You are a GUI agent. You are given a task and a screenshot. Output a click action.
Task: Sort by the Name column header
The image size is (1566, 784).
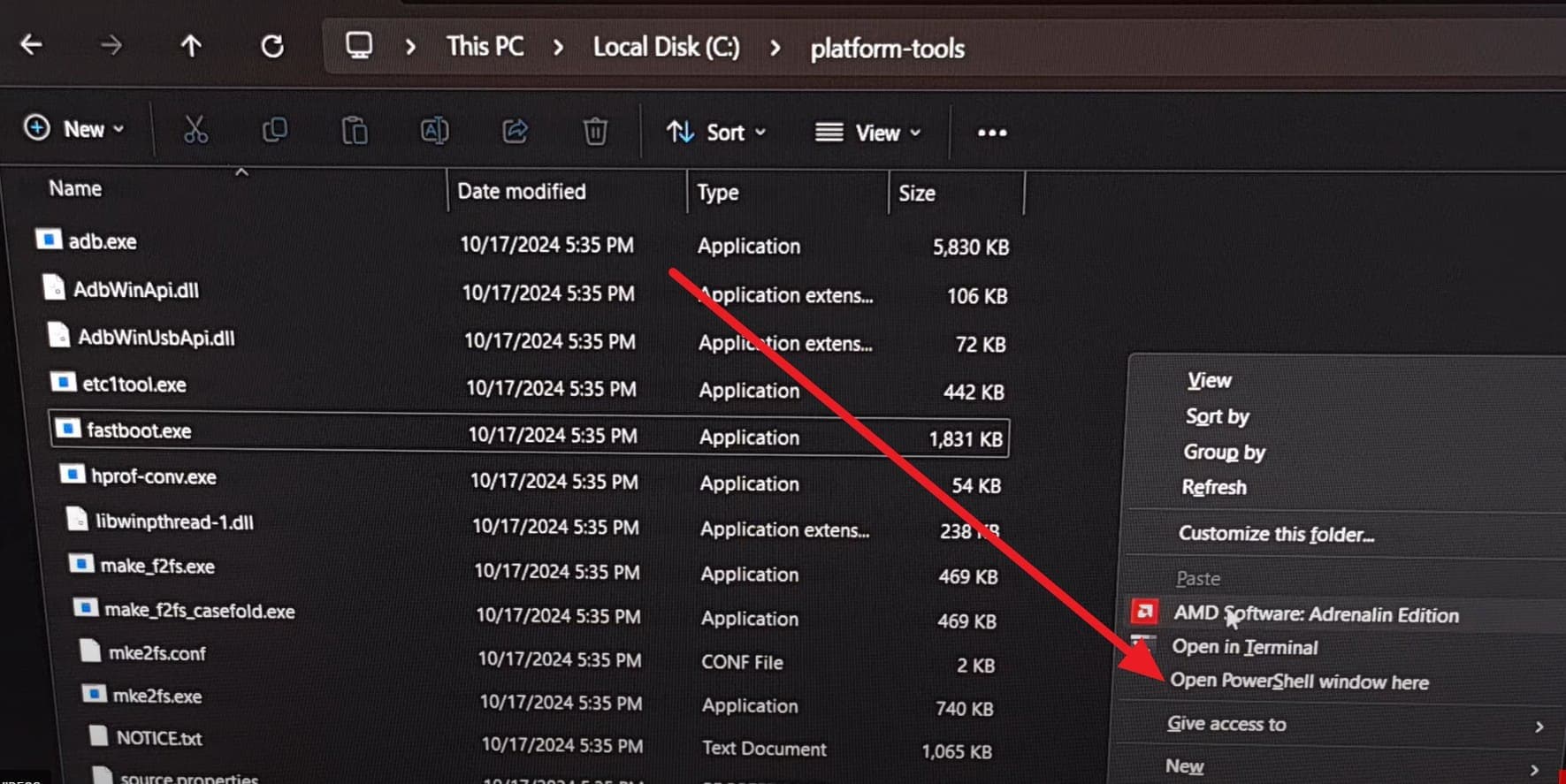pos(75,188)
